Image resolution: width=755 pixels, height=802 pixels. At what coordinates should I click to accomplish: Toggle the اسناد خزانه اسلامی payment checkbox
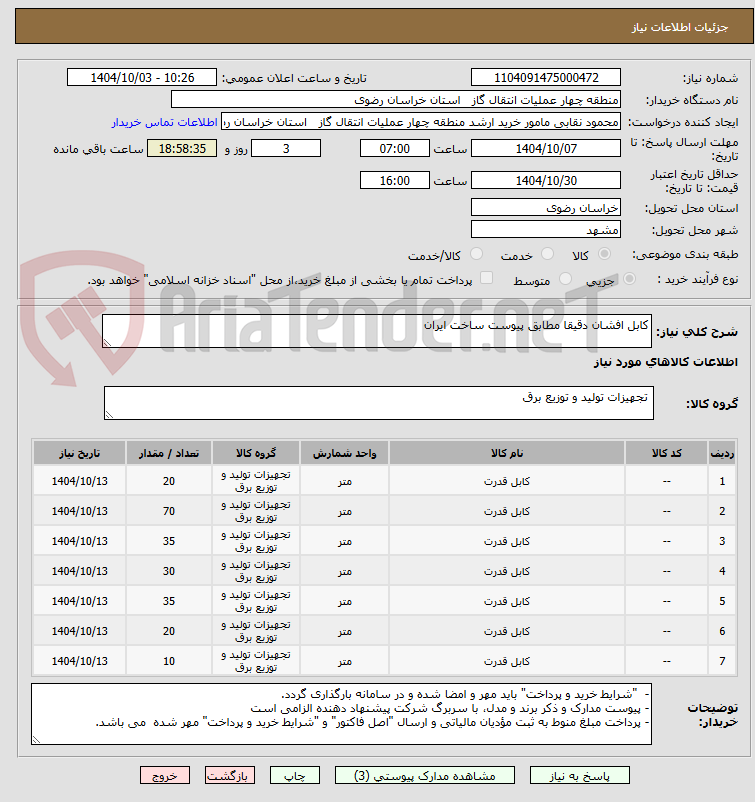click(x=486, y=278)
